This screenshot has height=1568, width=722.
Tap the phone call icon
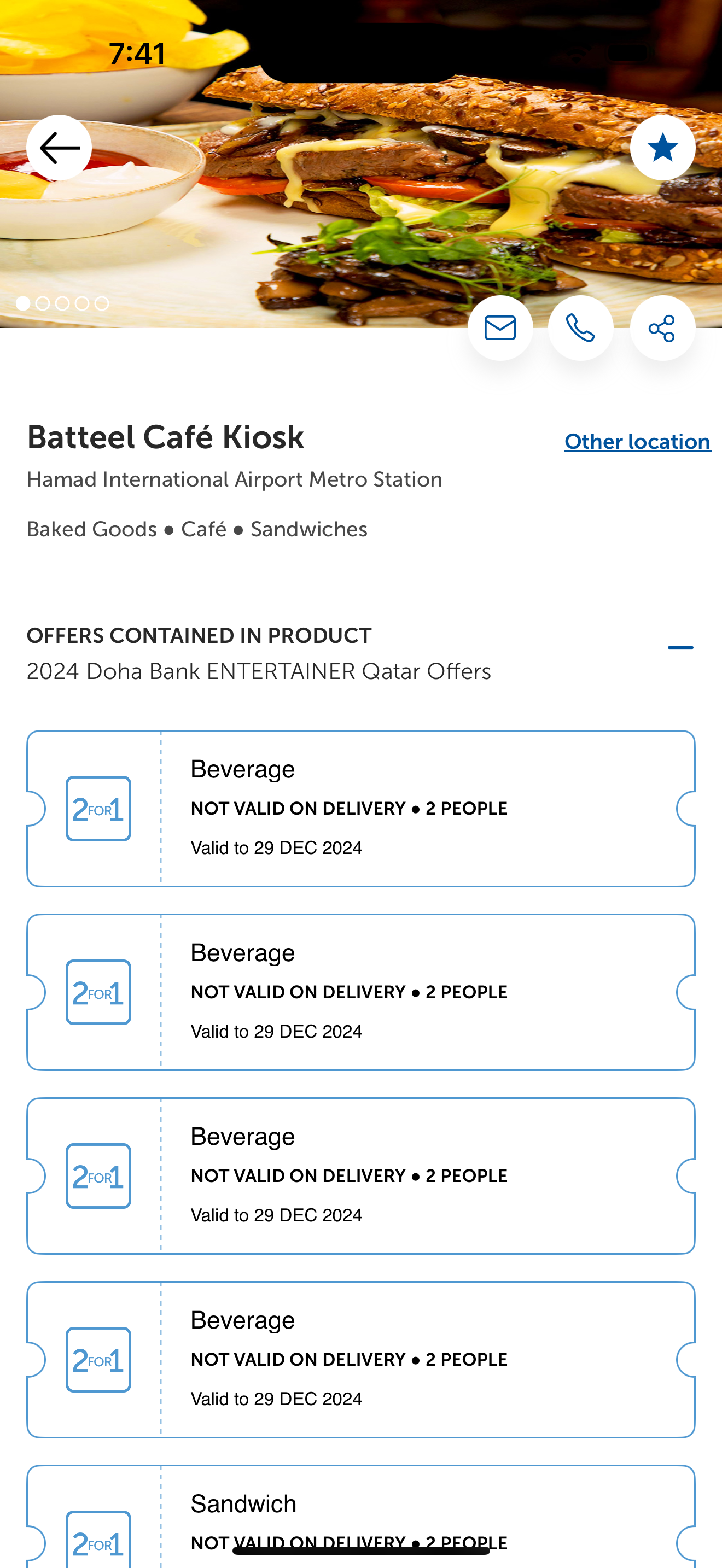(580, 328)
